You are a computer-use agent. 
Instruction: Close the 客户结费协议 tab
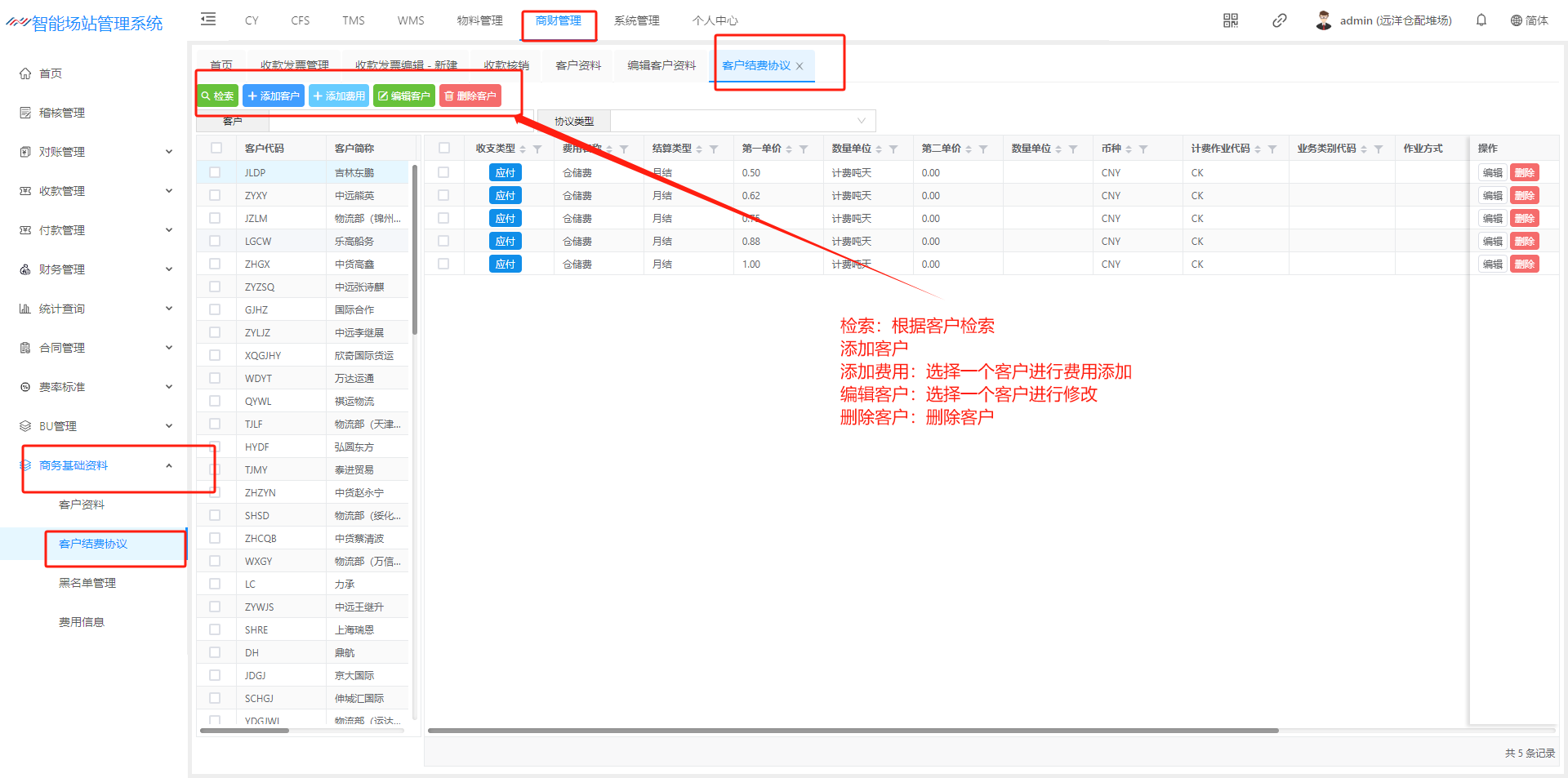coord(800,66)
